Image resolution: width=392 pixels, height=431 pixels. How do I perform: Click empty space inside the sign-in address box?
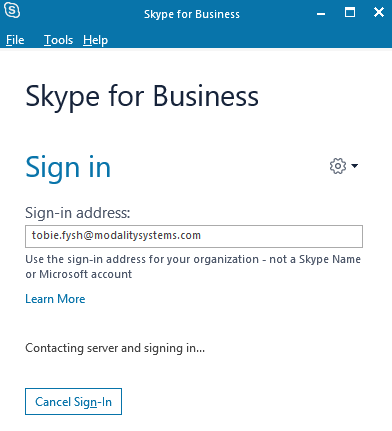click(281, 236)
